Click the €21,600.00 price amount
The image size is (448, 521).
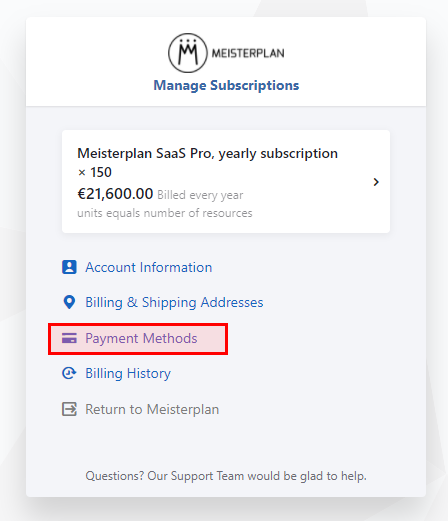[x=115, y=194]
